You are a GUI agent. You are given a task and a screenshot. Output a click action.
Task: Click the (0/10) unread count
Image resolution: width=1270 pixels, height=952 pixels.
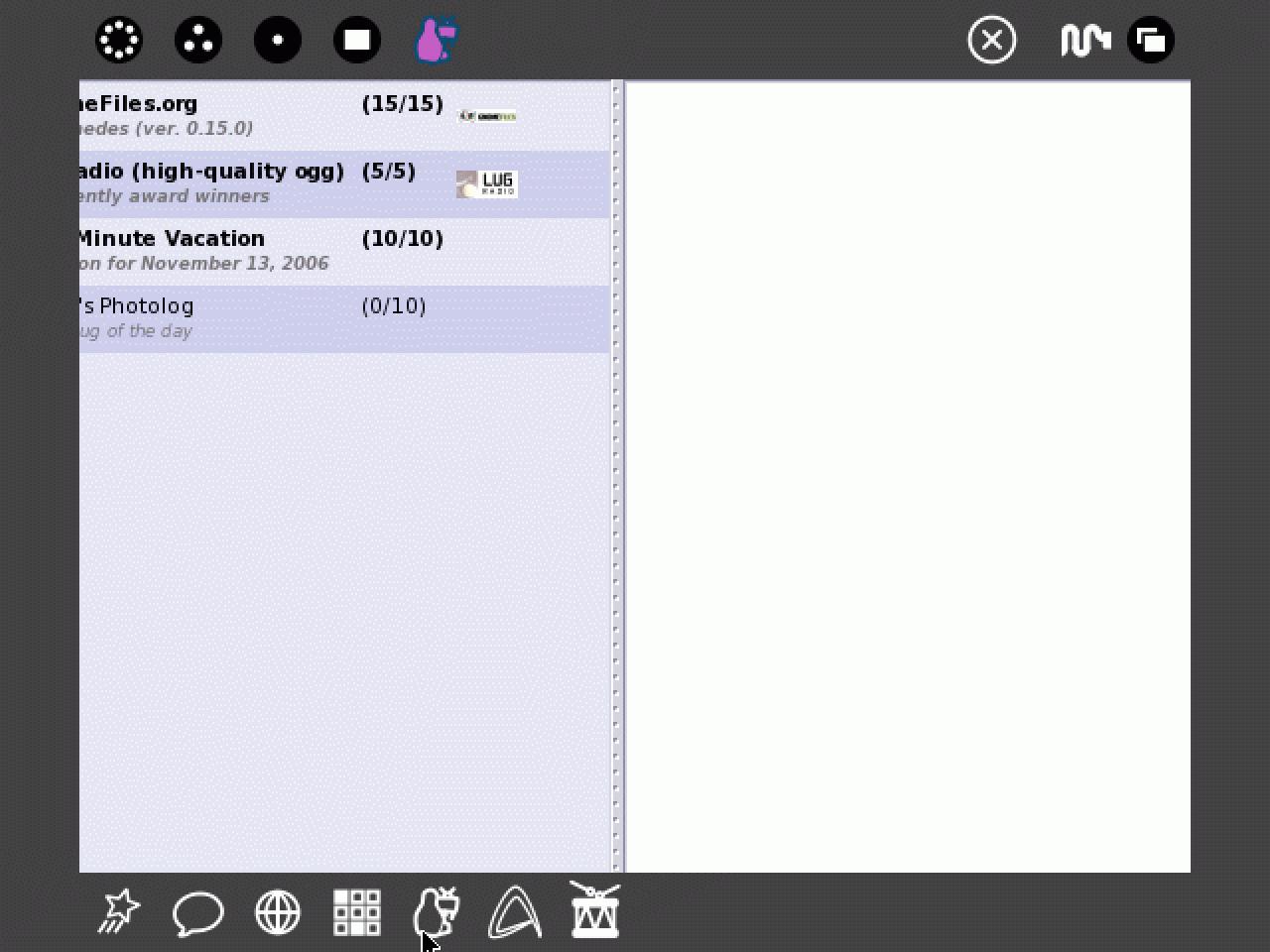394,306
